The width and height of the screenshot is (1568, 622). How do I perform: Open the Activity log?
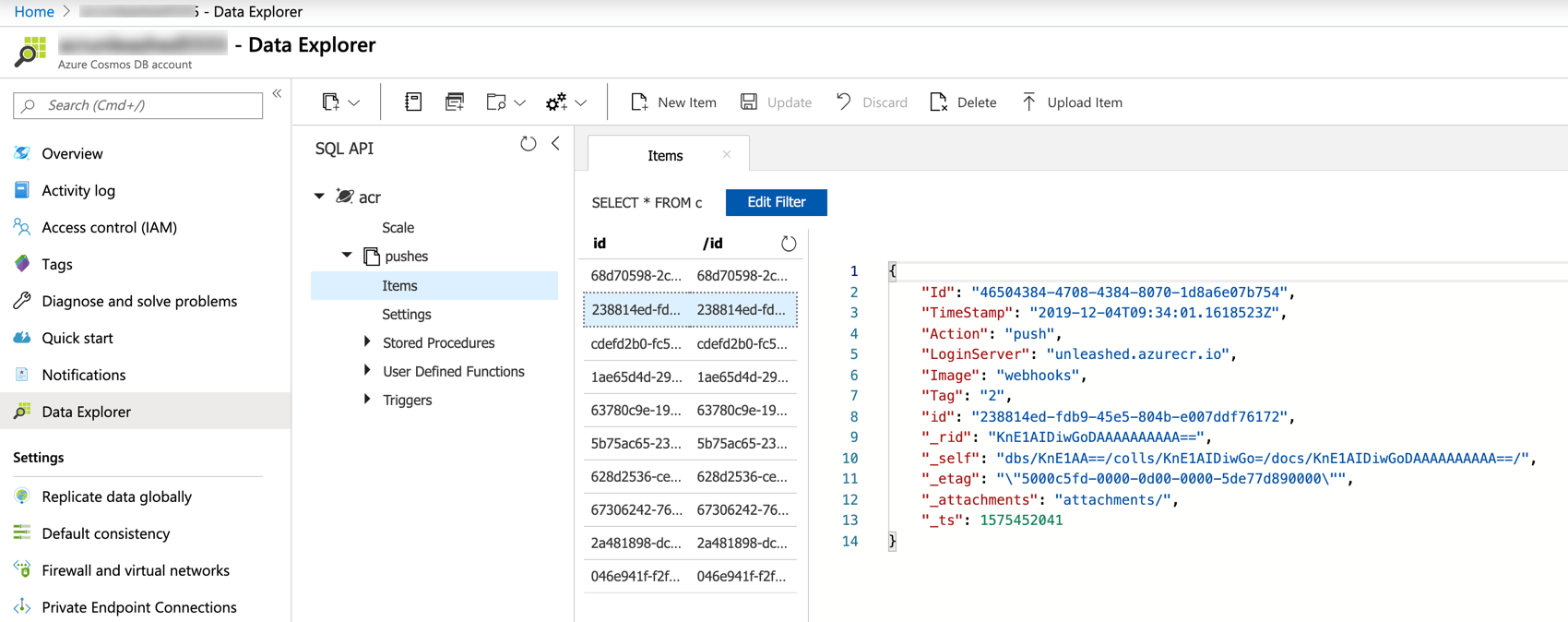78,190
